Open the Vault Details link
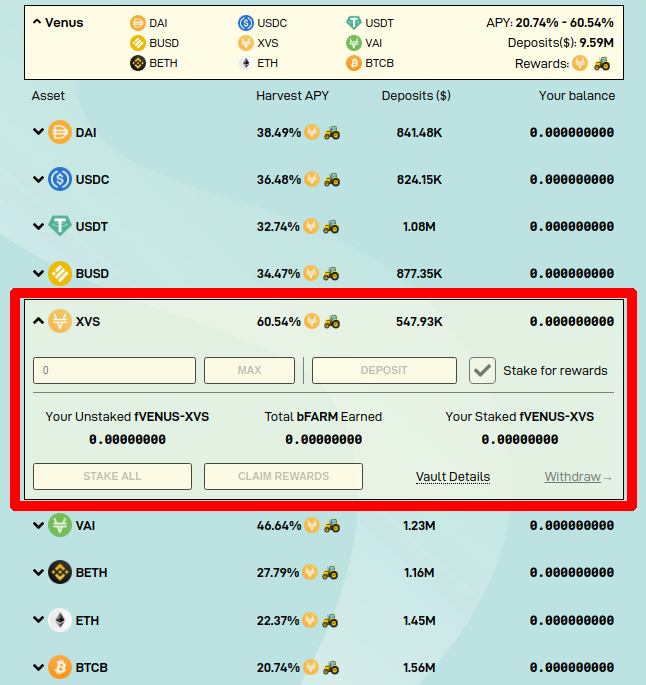Image resolution: width=646 pixels, height=685 pixels. [x=453, y=477]
